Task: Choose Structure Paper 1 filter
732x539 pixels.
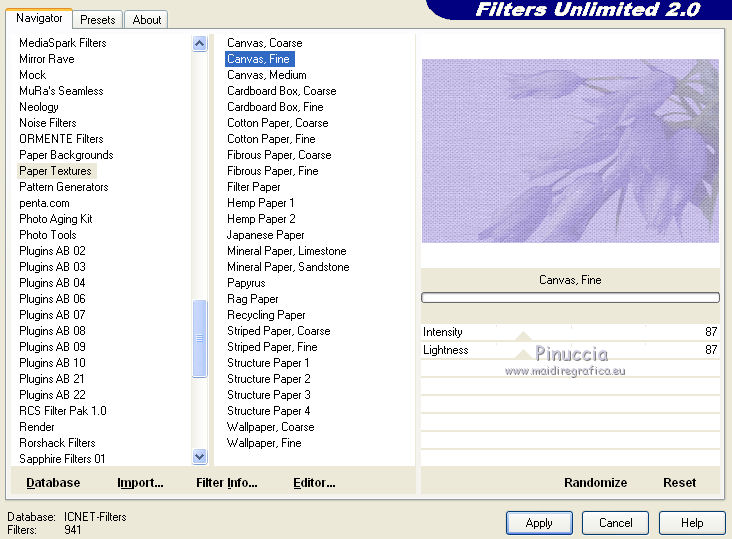Action: click(268, 363)
